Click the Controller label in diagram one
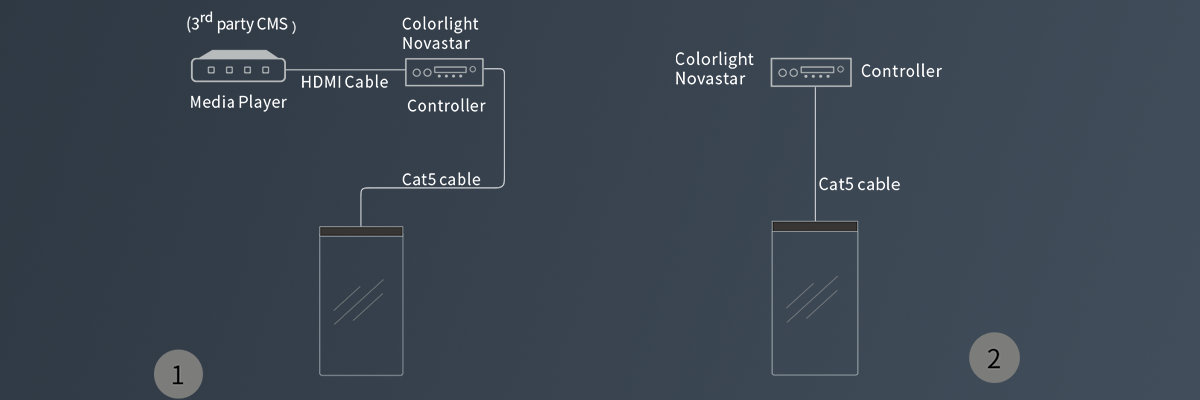Image resolution: width=1200 pixels, height=400 pixels. (446, 106)
